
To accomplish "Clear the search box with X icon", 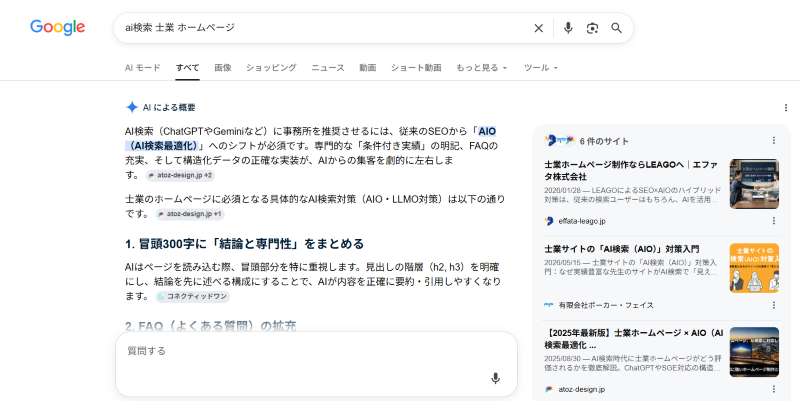I will pyautogui.click(x=538, y=28).
